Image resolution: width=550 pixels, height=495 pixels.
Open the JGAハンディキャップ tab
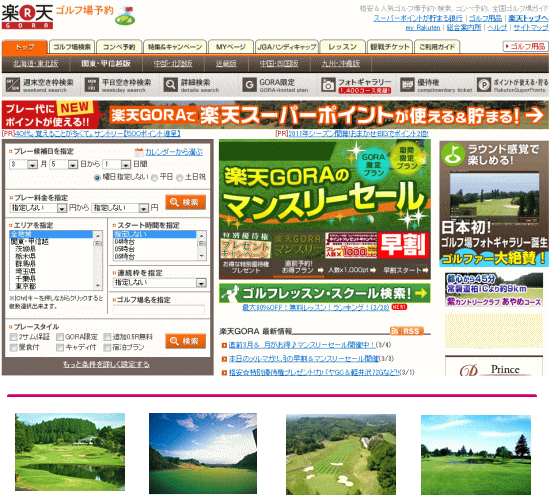point(287,47)
